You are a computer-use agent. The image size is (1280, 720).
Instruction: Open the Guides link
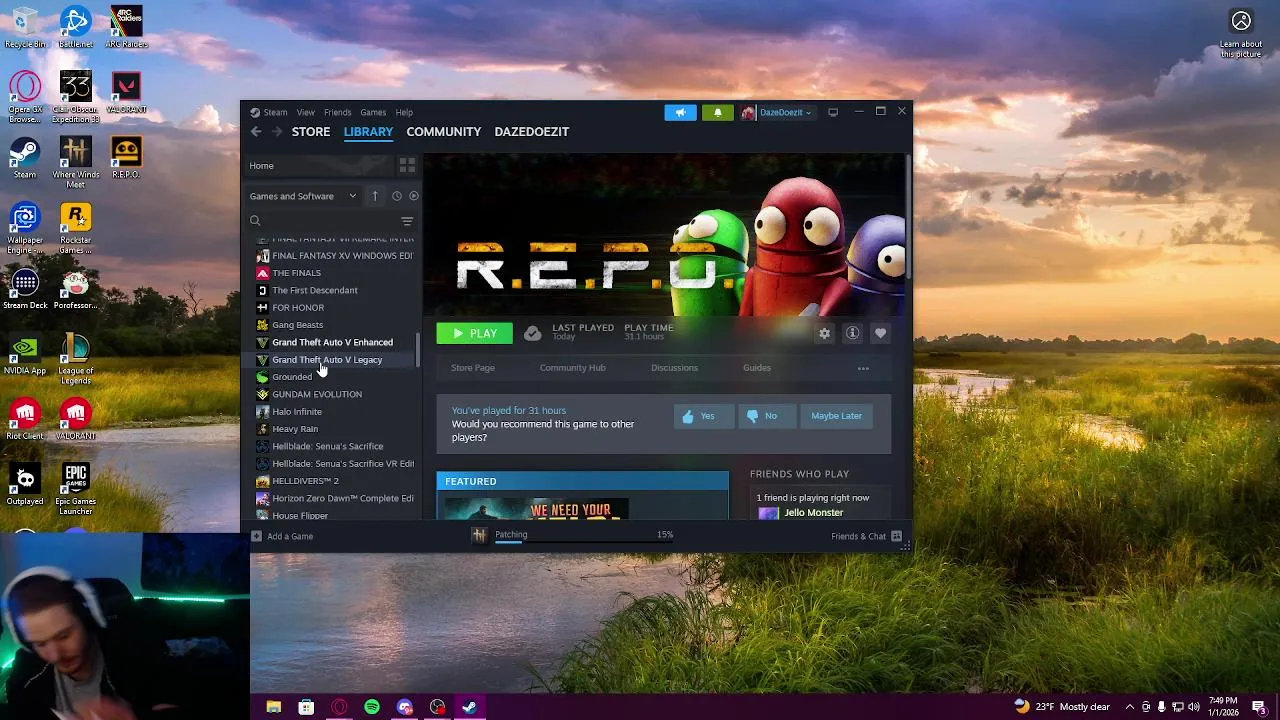click(x=757, y=368)
